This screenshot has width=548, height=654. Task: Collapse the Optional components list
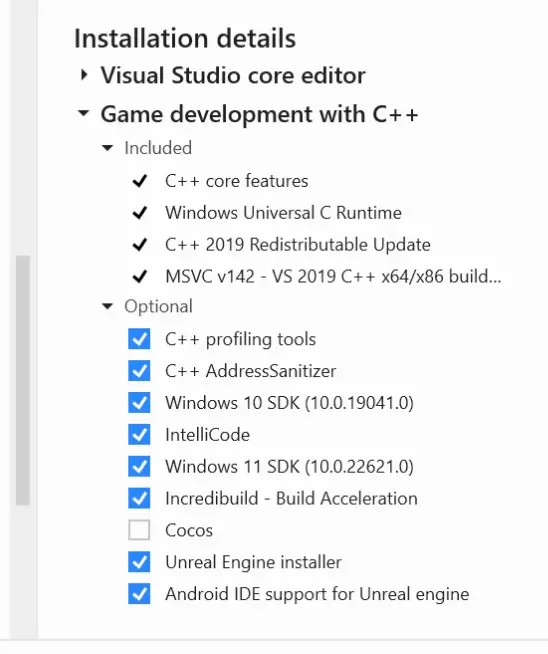pos(107,306)
